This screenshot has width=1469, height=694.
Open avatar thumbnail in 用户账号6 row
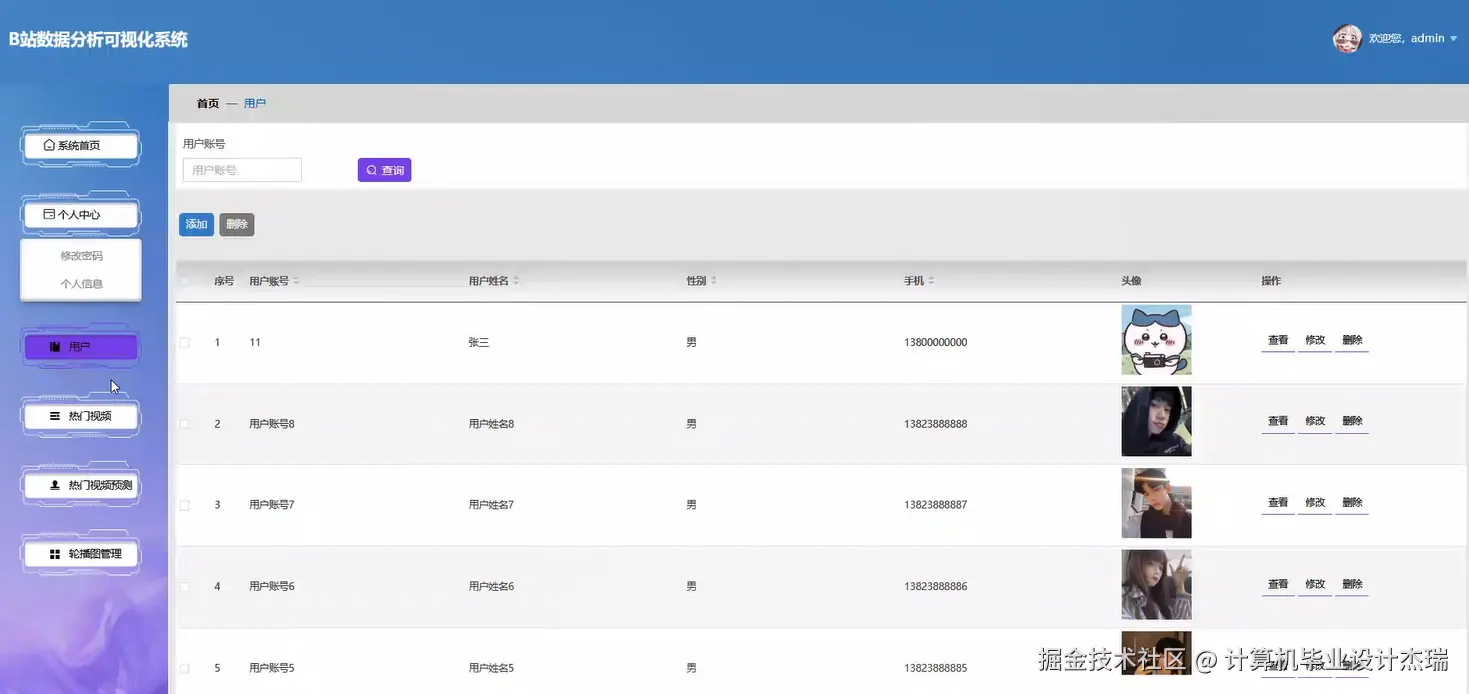(1157, 584)
